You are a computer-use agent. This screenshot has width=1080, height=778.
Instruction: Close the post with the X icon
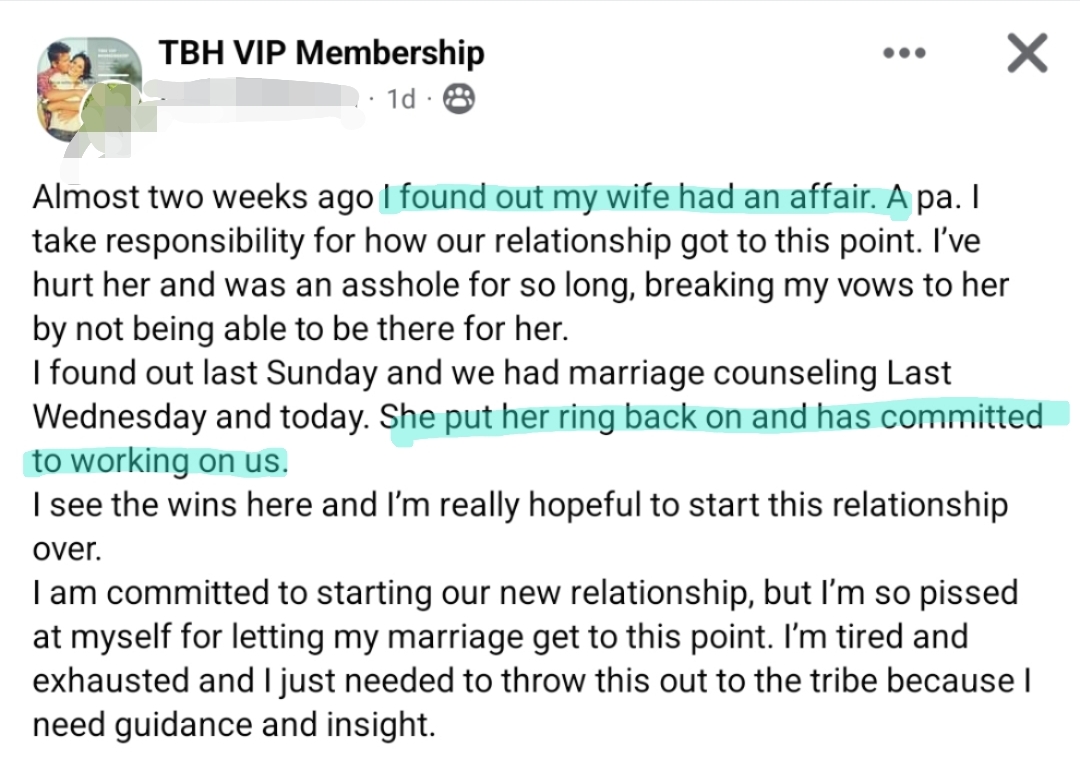point(1026,53)
